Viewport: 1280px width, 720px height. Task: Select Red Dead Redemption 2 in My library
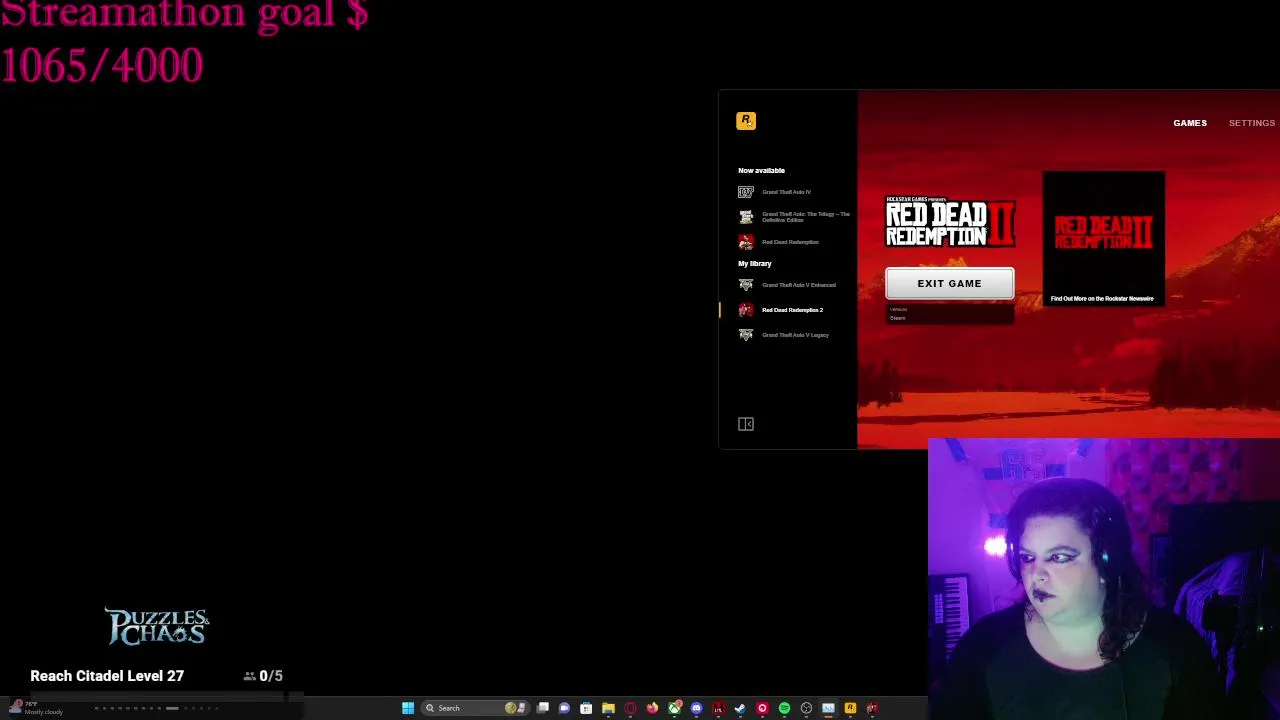782,310
